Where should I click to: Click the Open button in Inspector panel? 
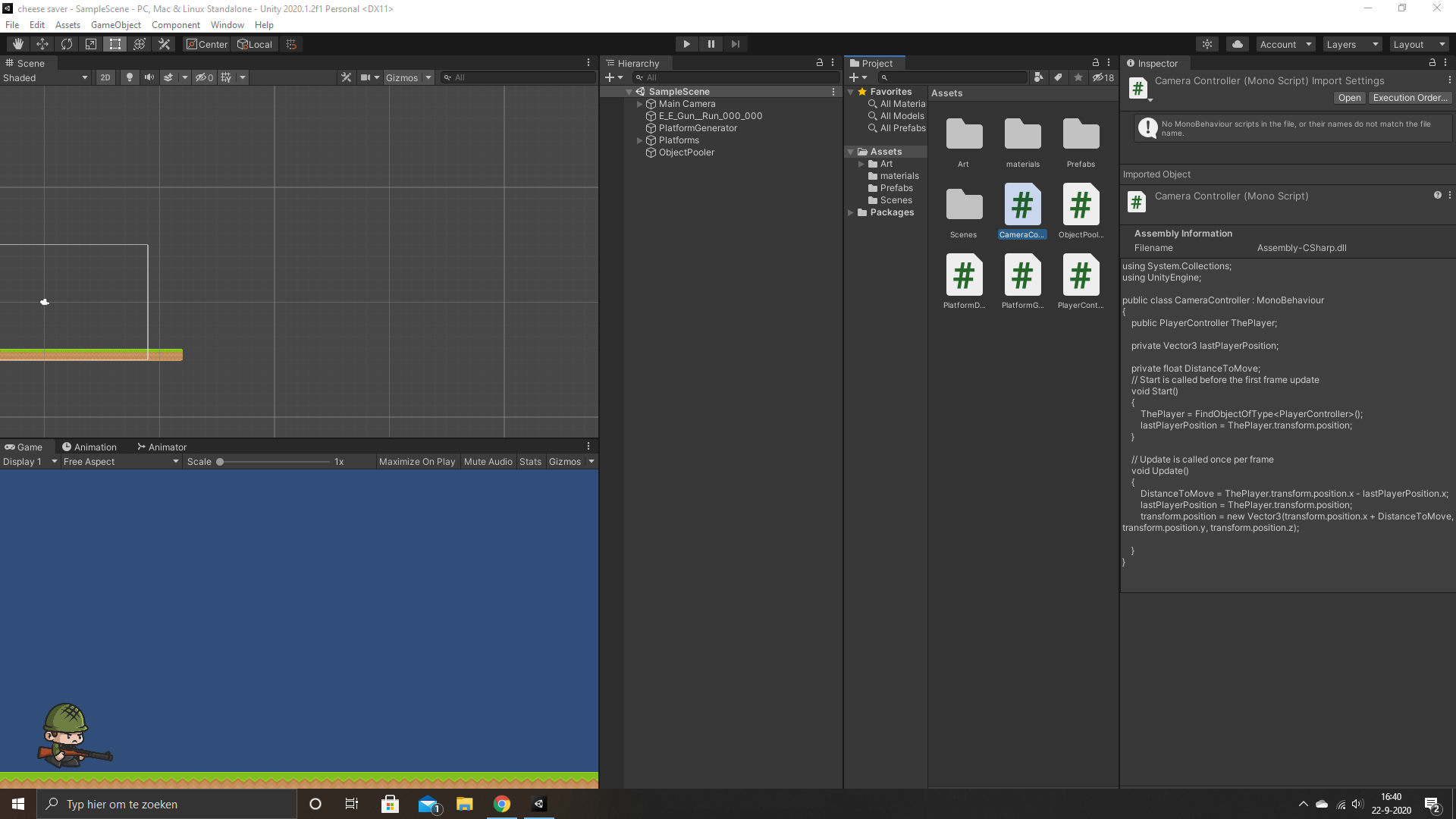click(x=1350, y=97)
